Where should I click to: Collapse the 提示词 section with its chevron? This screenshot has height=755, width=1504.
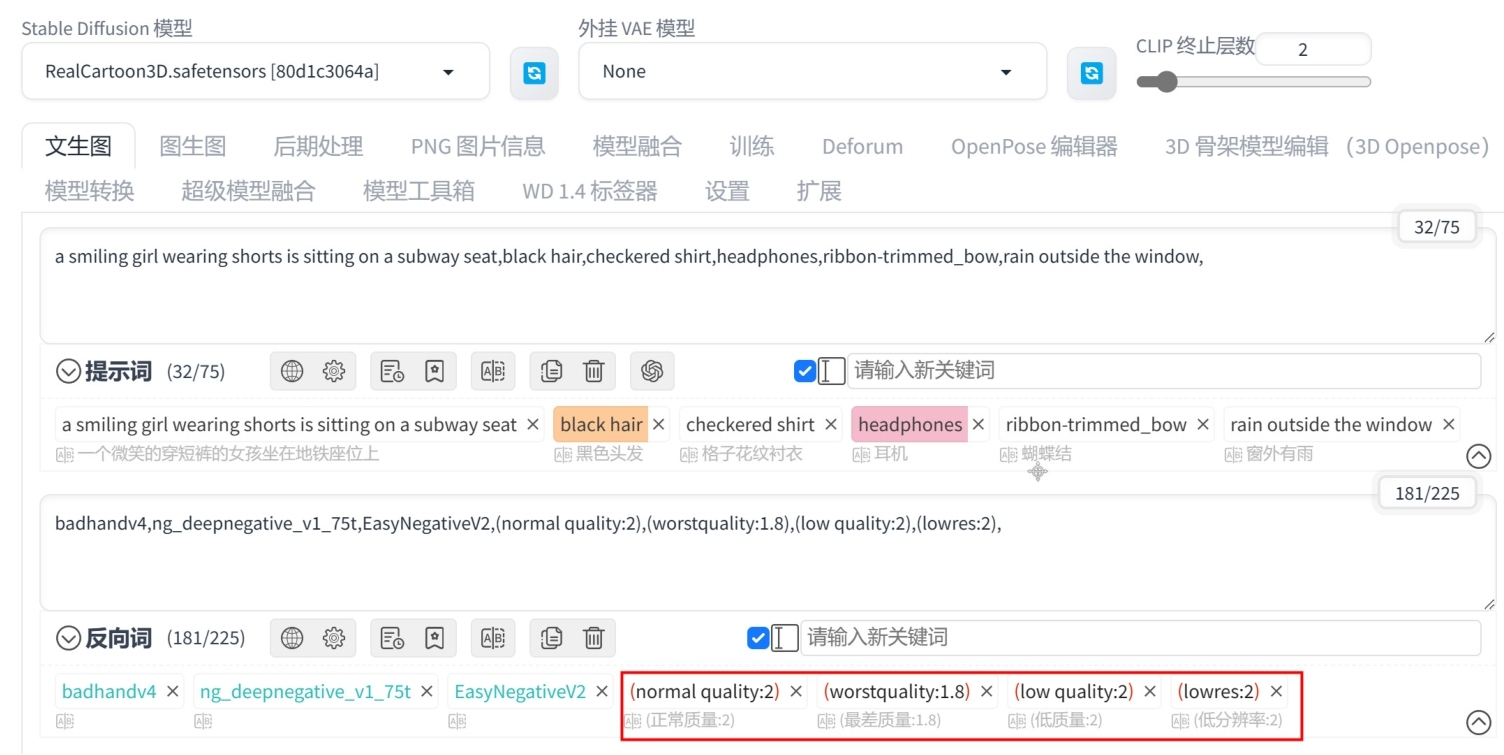[68, 372]
